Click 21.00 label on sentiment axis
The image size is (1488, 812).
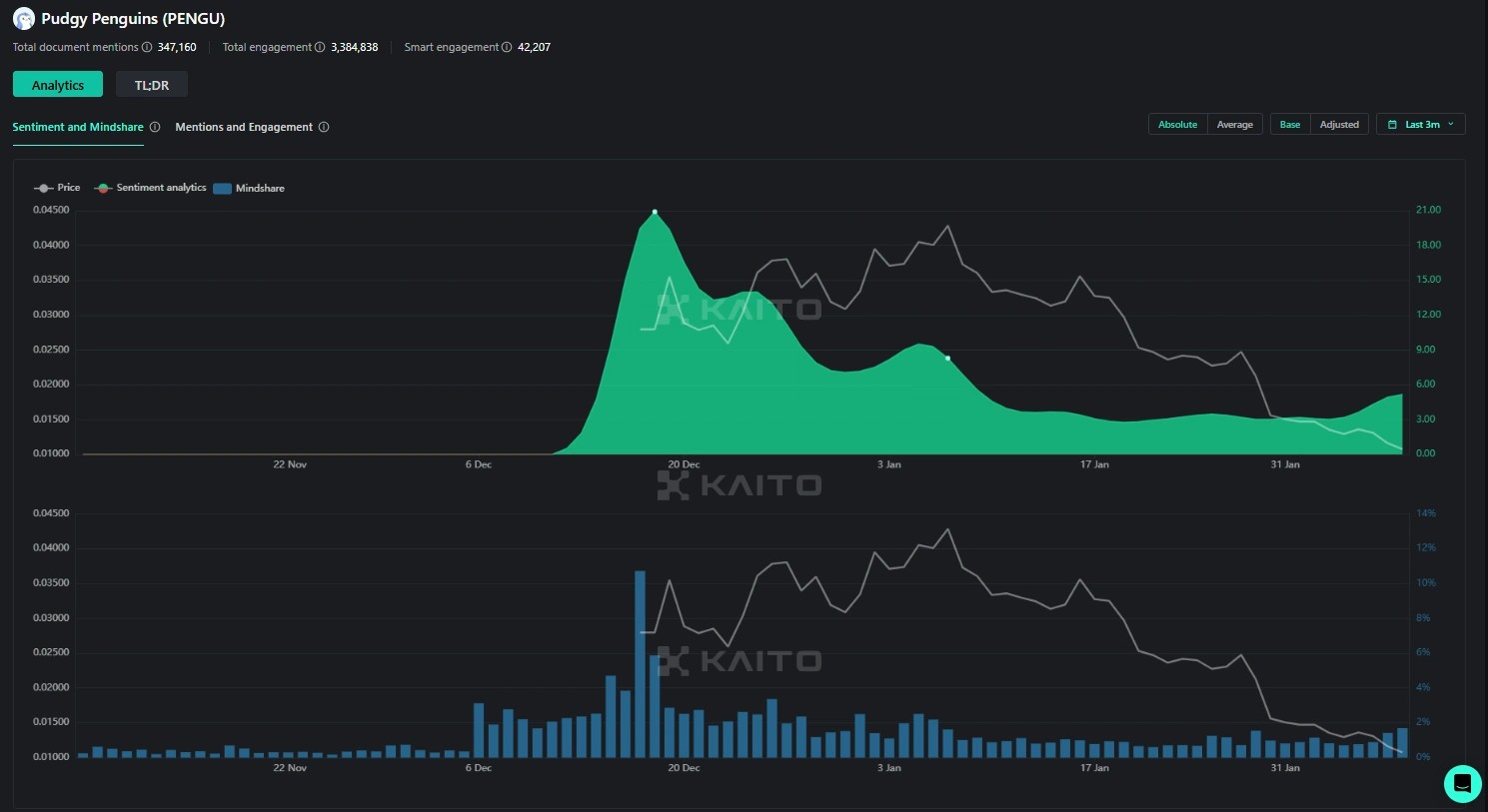point(1428,210)
